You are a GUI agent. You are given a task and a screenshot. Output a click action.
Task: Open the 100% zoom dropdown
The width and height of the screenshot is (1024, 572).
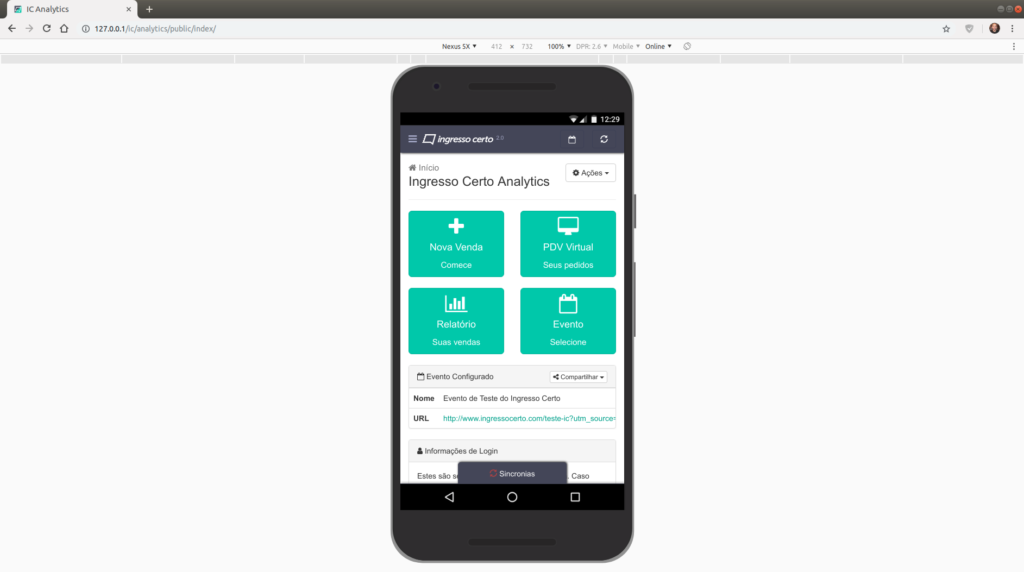[x=559, y=46]
